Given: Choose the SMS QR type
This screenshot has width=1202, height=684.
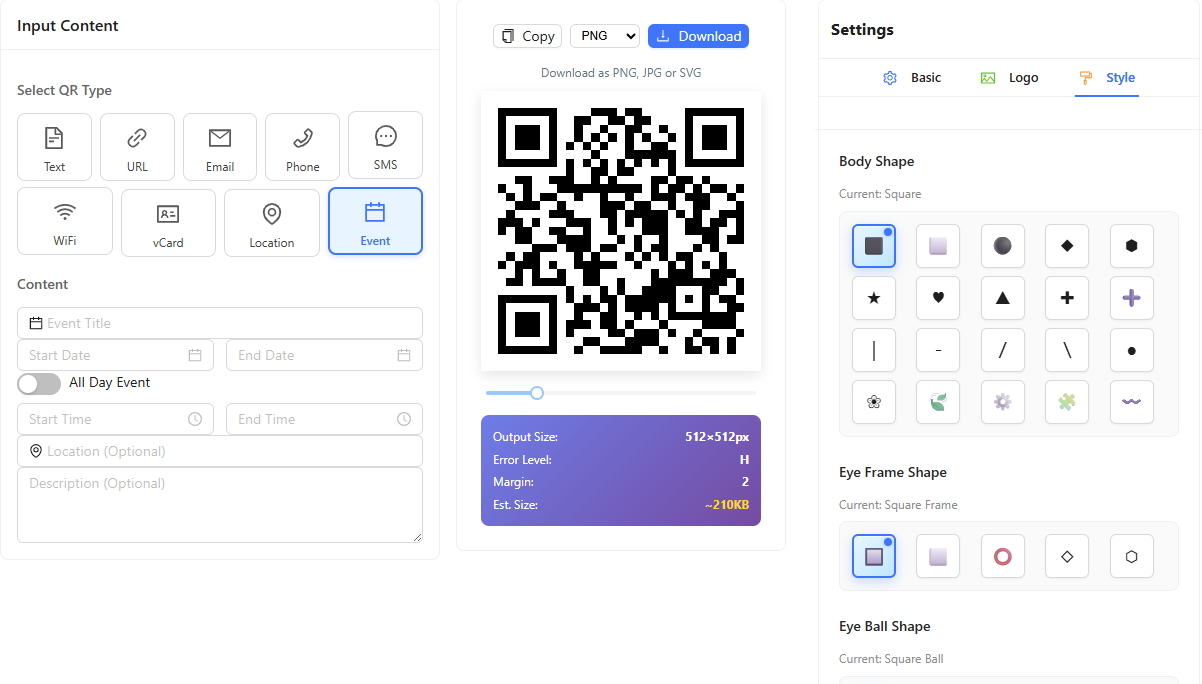Looking at the screenshot, I should pyautogui.click(x=385, y=145).
